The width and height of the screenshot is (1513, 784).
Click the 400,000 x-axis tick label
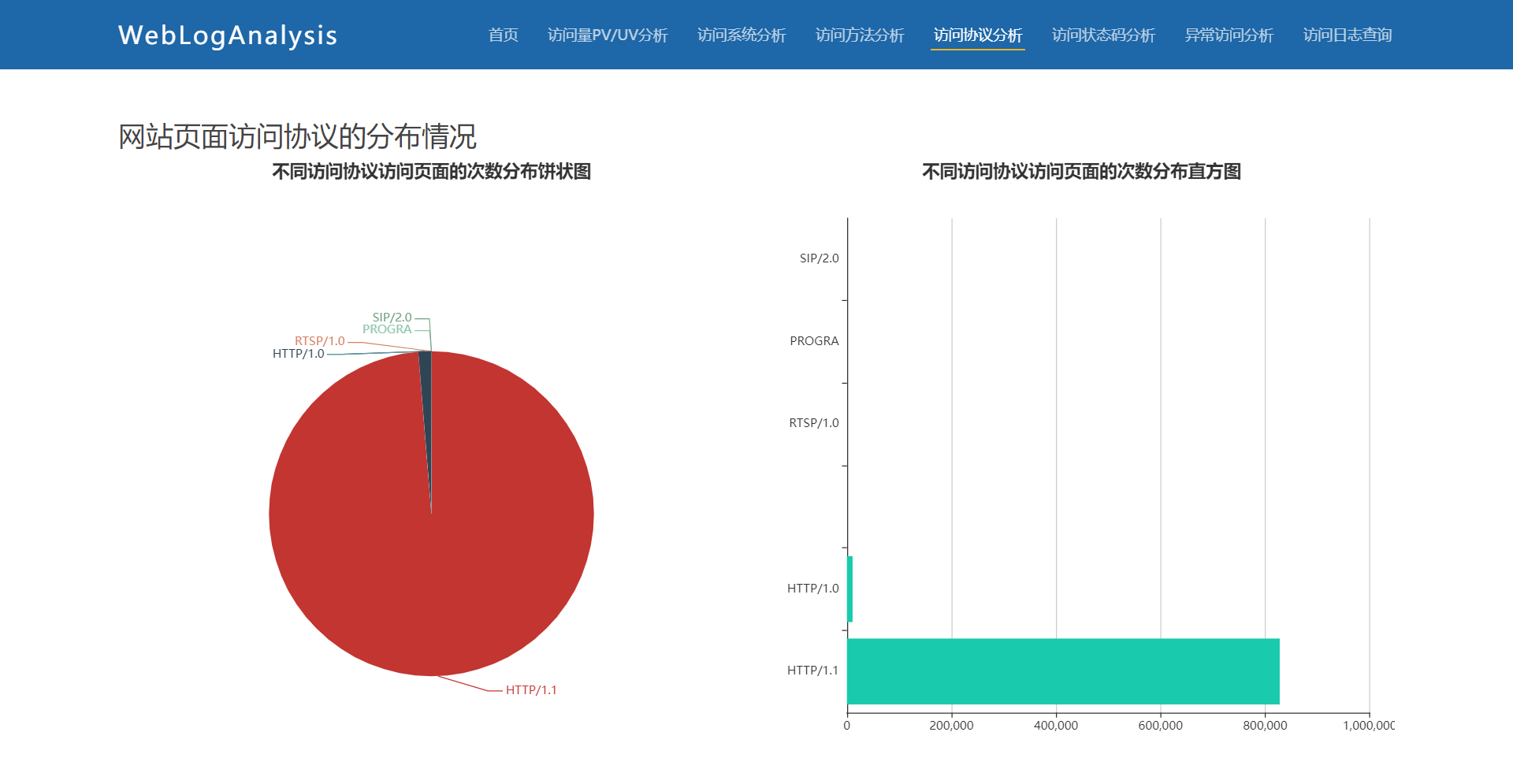[1056, 726]
